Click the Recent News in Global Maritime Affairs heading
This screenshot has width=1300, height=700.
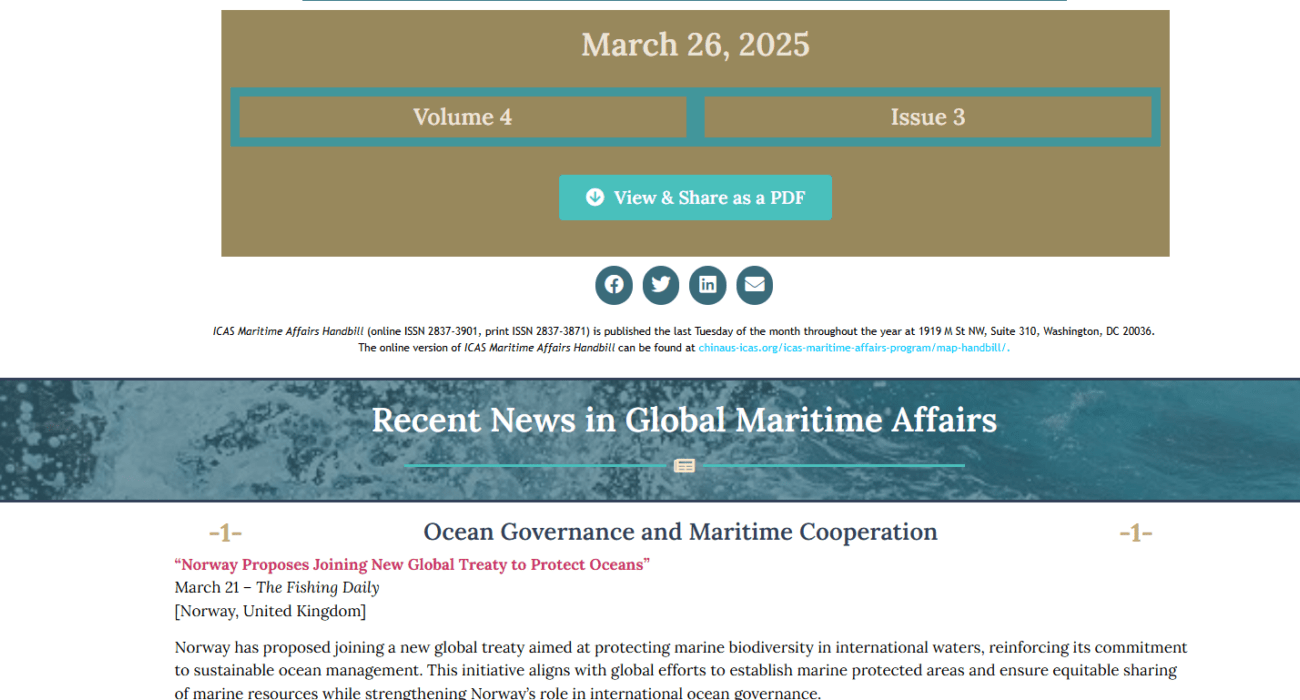(684, 420)
